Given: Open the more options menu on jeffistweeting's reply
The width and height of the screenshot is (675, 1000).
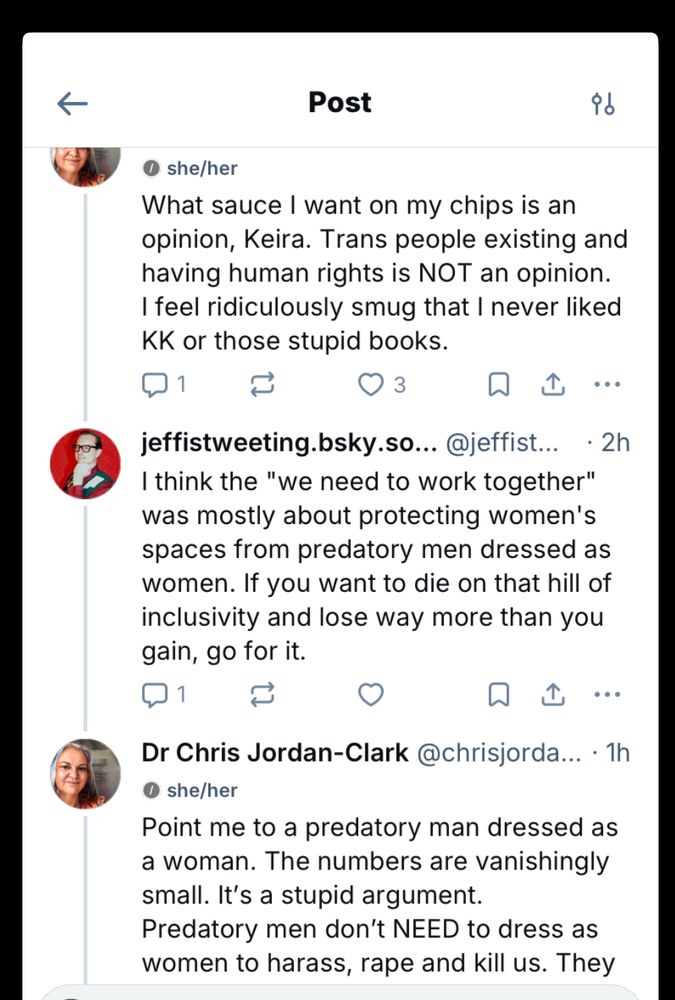Looking at the screenshot, I should tap(607, 694).
